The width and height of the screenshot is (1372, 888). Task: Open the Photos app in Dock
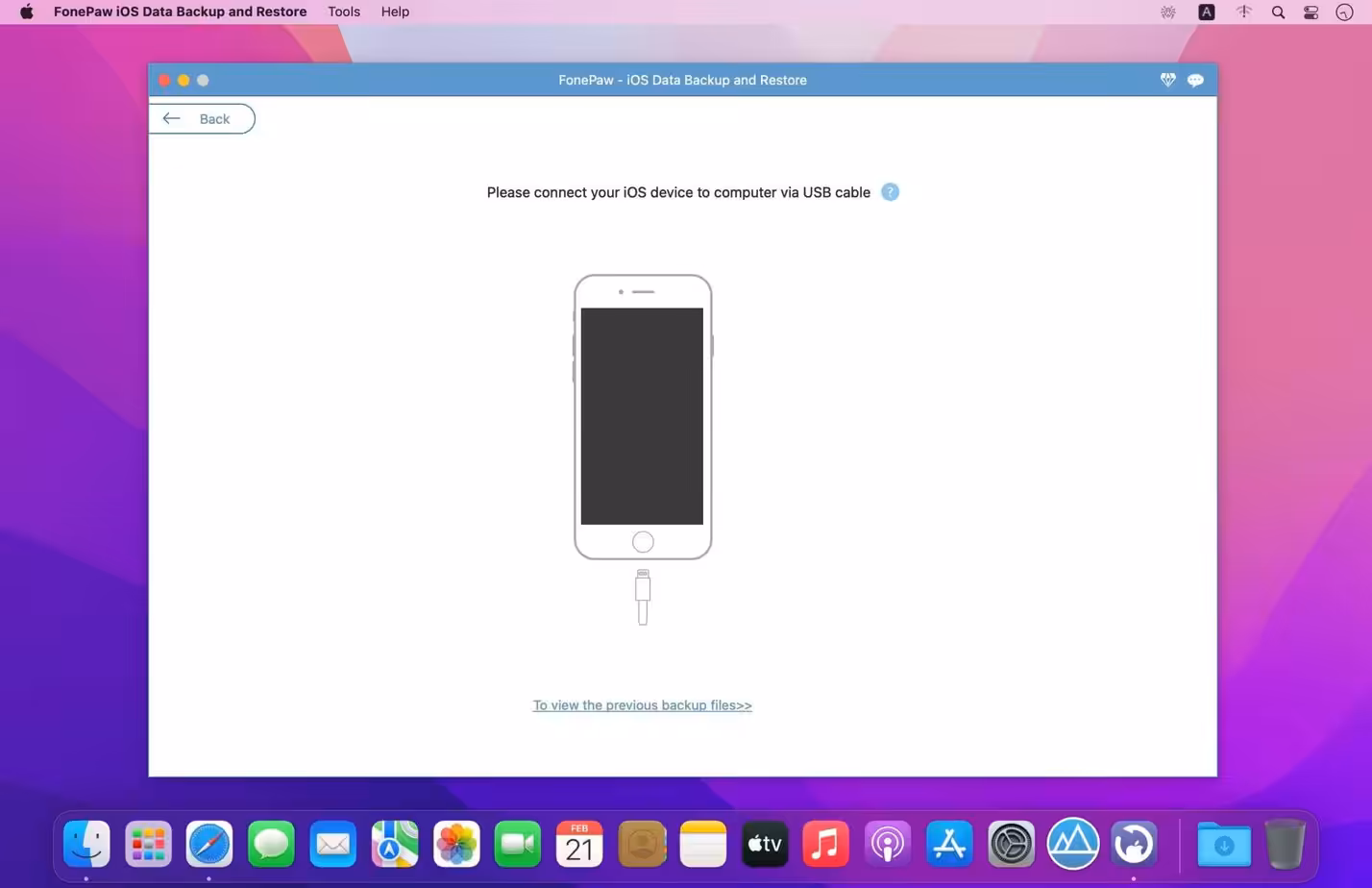456,844
